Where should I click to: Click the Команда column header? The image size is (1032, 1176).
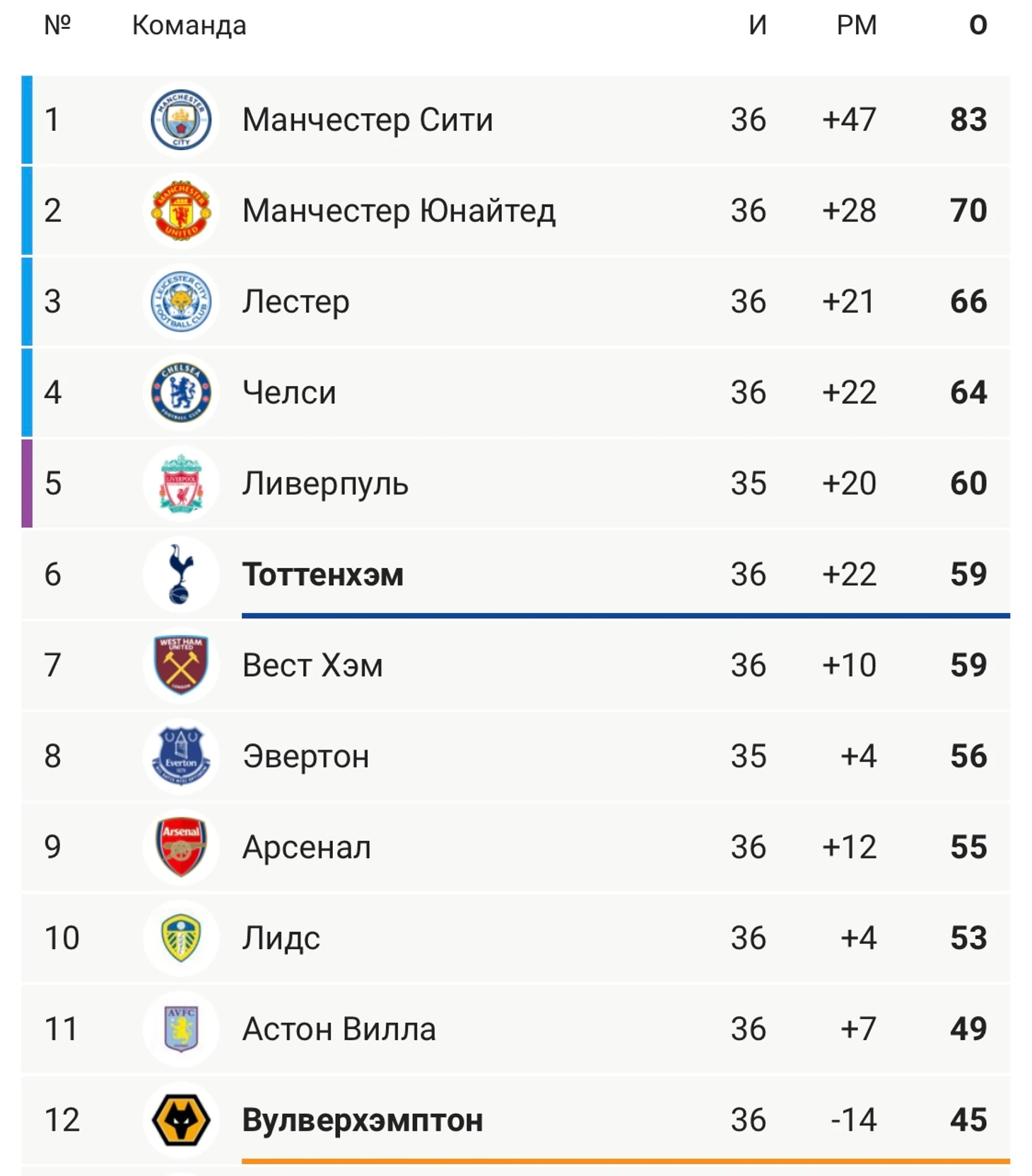(189, 25)
